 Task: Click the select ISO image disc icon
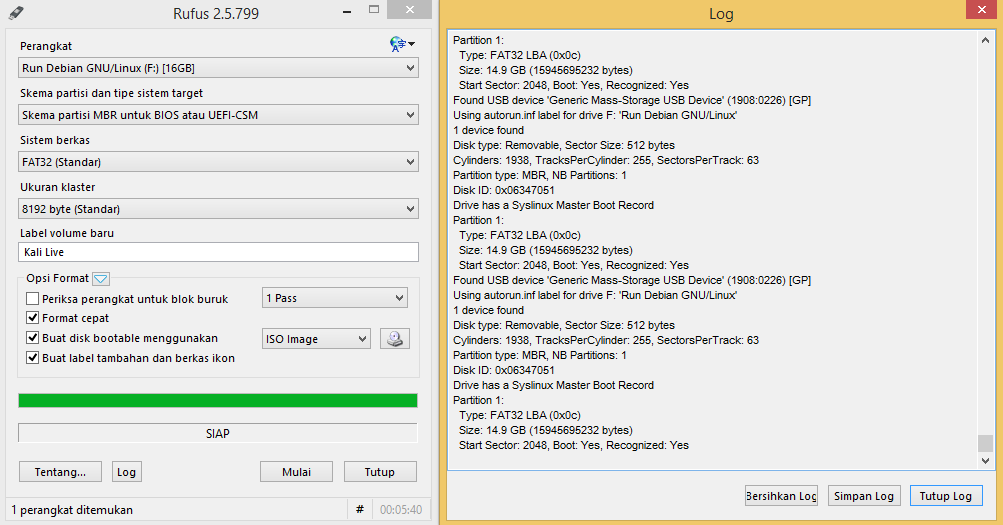coord(395,339)
